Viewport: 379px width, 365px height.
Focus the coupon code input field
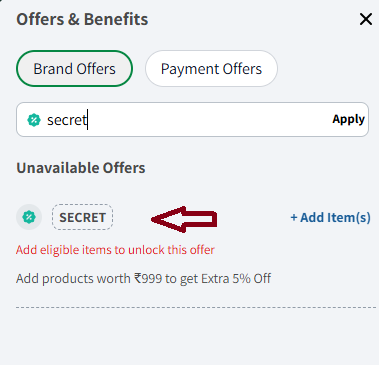tap(192, 119)
